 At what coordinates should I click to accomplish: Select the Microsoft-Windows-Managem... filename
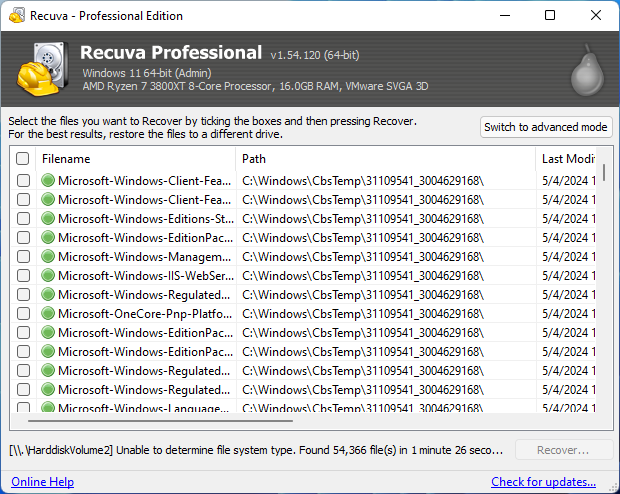145,257
